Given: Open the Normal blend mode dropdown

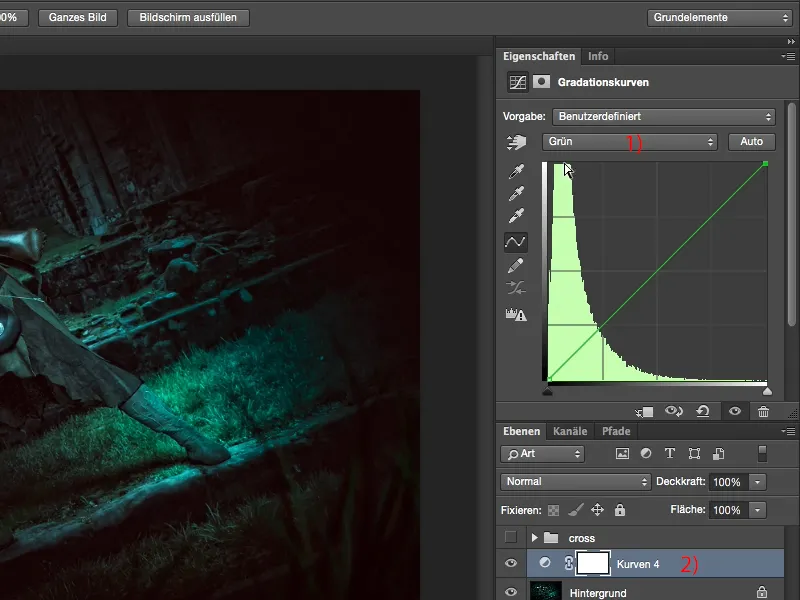Looking at the screenshot, I should (x=576, y=482).
